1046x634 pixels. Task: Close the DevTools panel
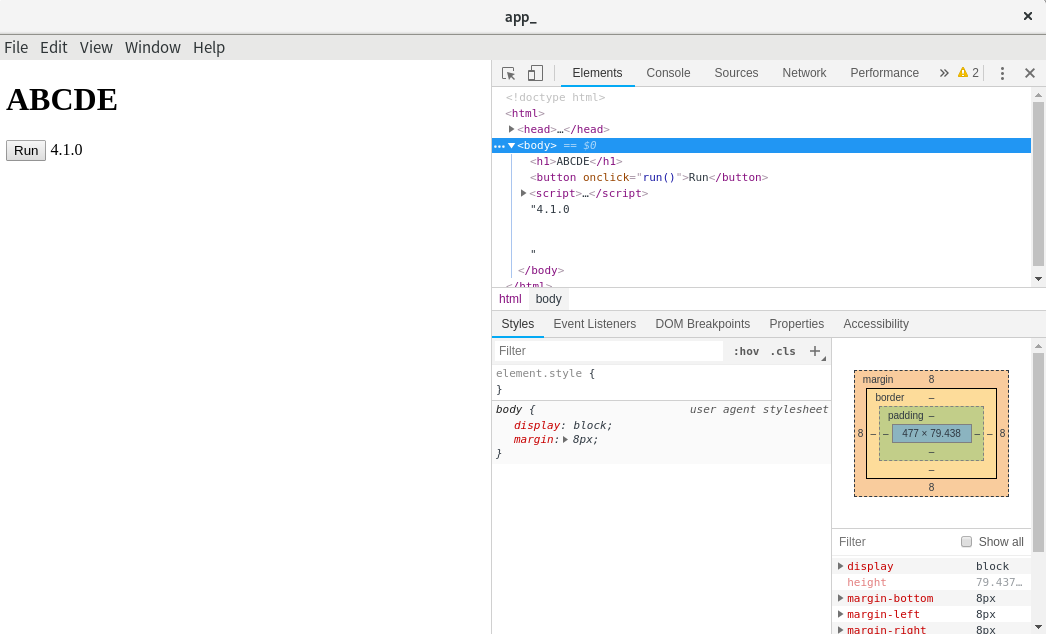point(1030,73)
